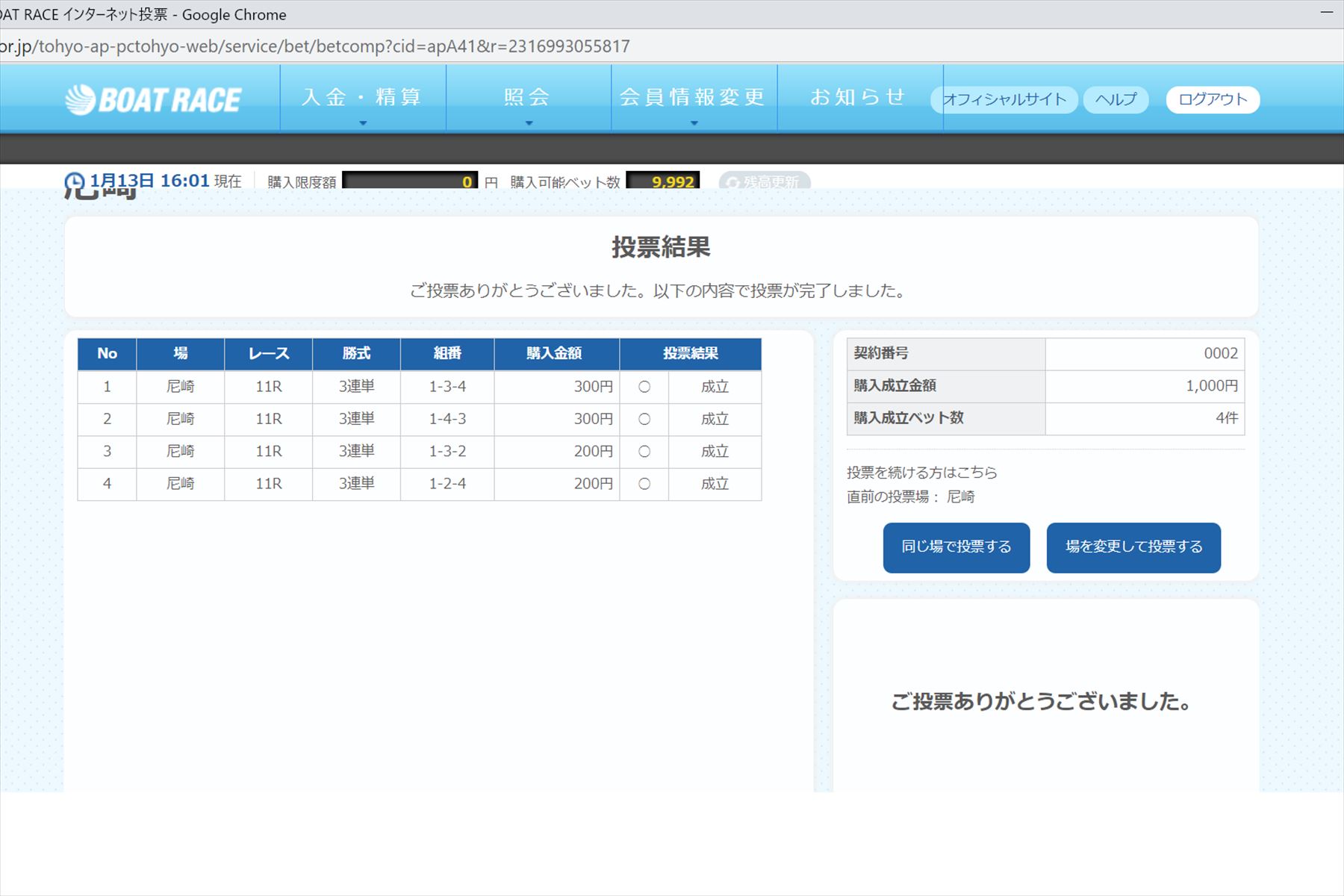This screenshot has height=896, width=1344.
Task: Click the 投票結果 column header
Action: [691, 354]
